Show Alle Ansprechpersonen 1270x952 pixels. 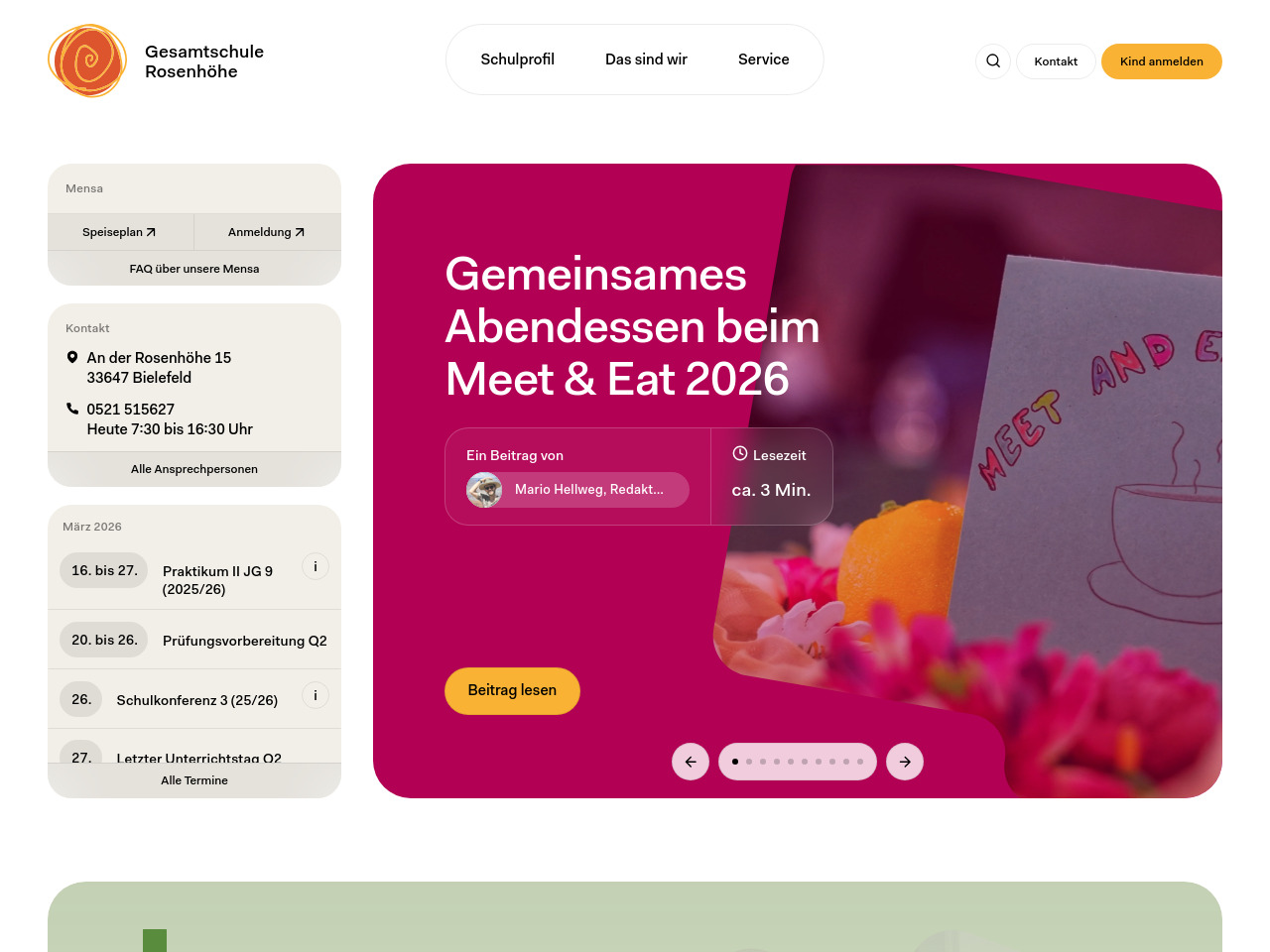click(194, 469)
